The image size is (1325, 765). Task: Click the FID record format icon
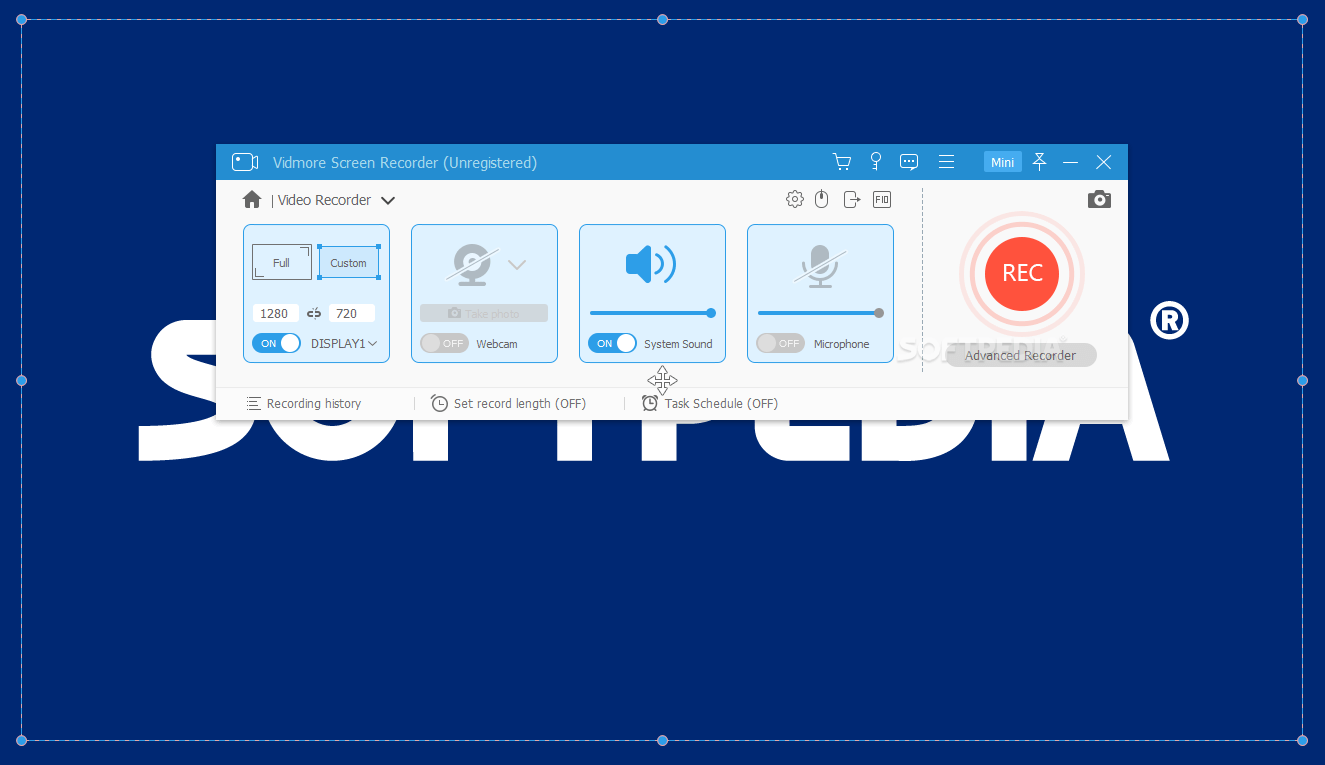881,199
